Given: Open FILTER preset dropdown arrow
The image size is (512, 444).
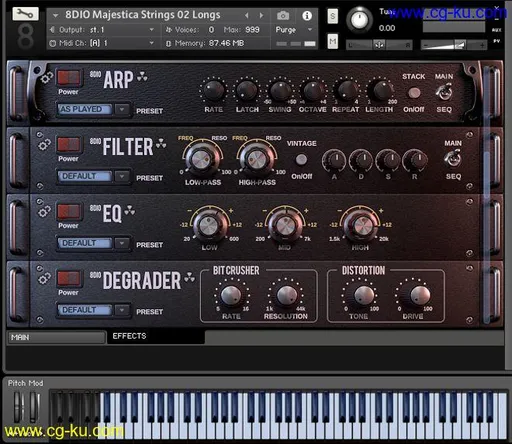Looking at the screenshot, I should click(x=122, y=176).
